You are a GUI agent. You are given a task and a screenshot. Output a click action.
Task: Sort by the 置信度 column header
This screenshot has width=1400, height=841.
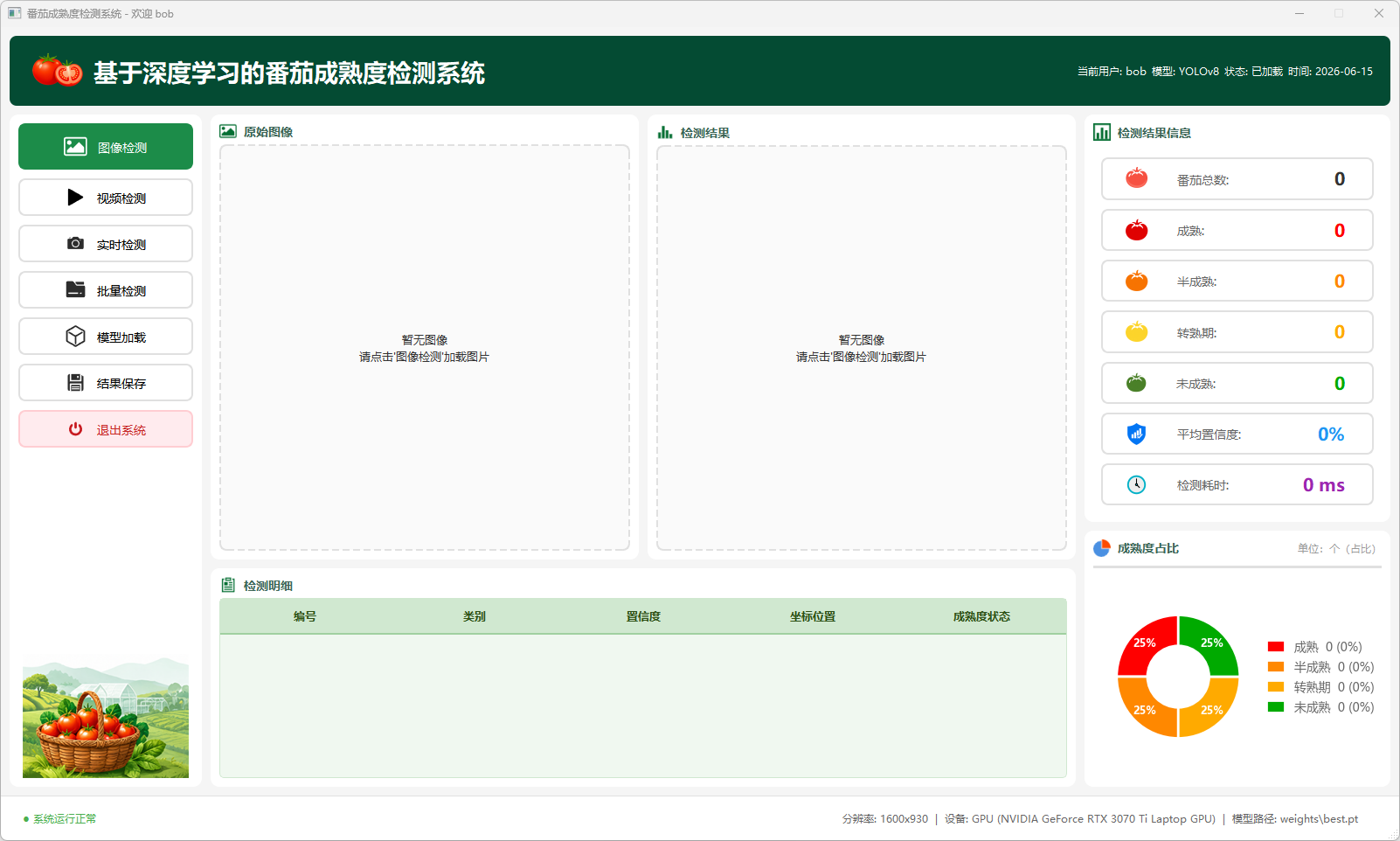tap(643, 616)
